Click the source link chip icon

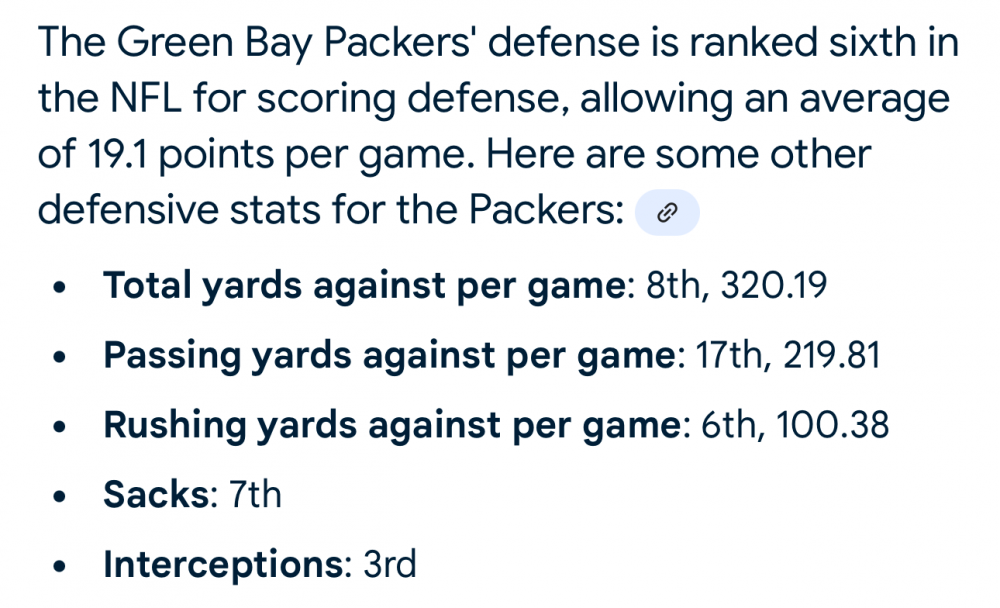click(668, 212)
